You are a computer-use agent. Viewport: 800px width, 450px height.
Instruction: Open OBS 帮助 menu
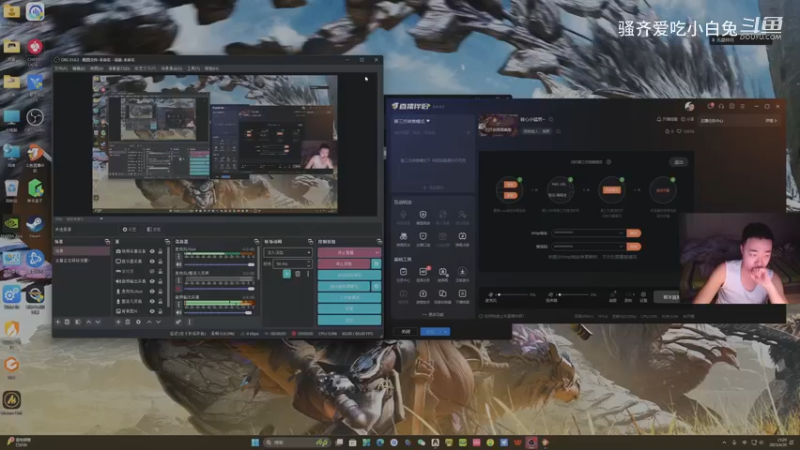click(211, 68)
